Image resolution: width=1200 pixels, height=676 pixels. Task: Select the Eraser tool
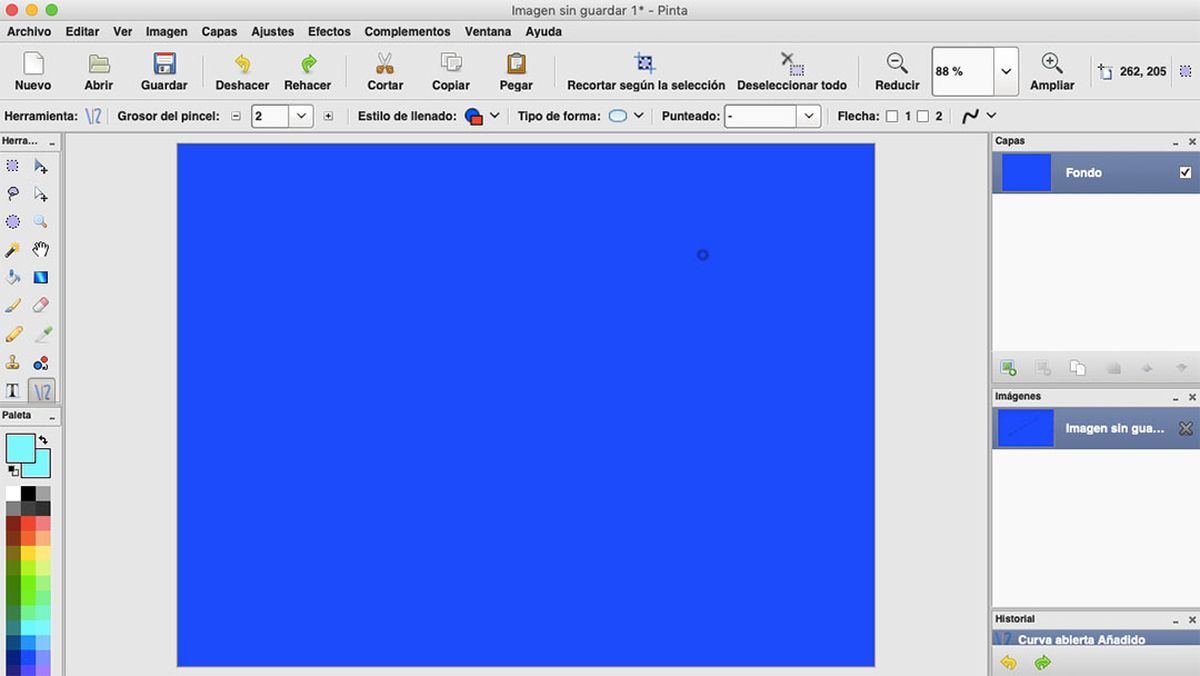pyautogui.click(x=40, y=306)
